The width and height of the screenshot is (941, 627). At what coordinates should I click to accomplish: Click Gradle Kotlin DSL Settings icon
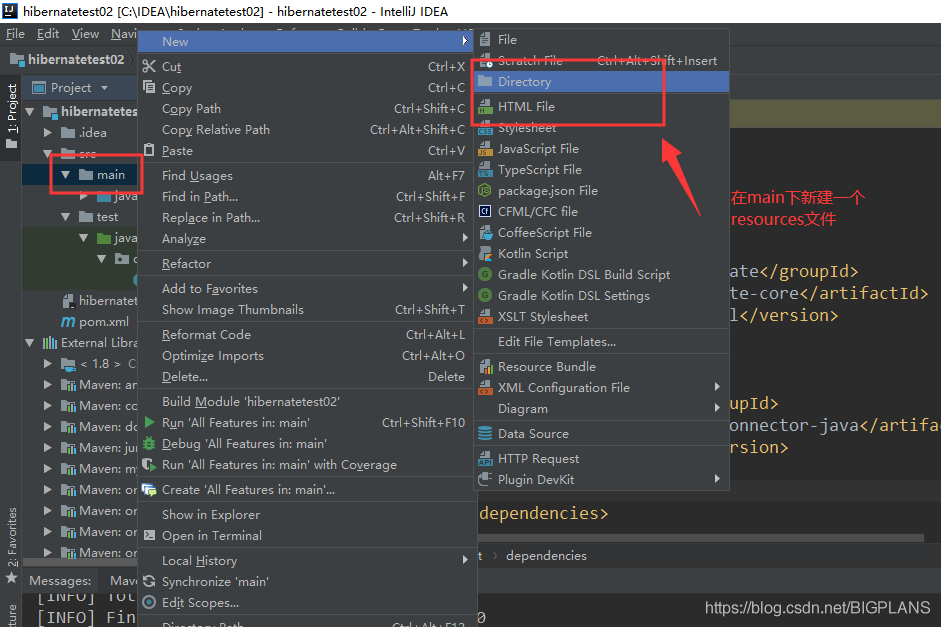click(x=485, y=295)
